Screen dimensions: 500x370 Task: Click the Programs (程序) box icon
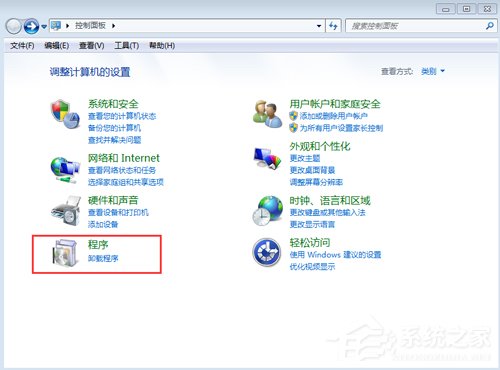[65, 253]
